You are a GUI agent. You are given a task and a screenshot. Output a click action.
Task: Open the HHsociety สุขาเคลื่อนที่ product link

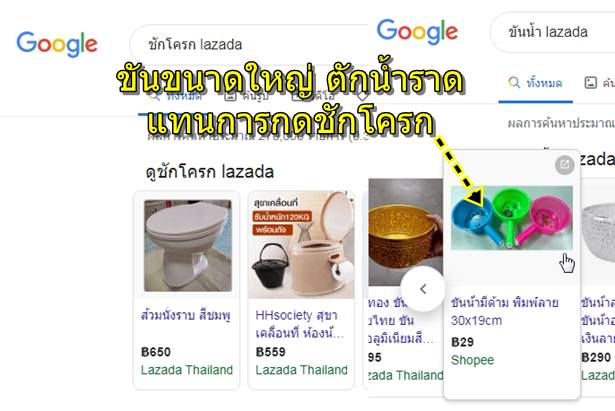tap(300, 324)
